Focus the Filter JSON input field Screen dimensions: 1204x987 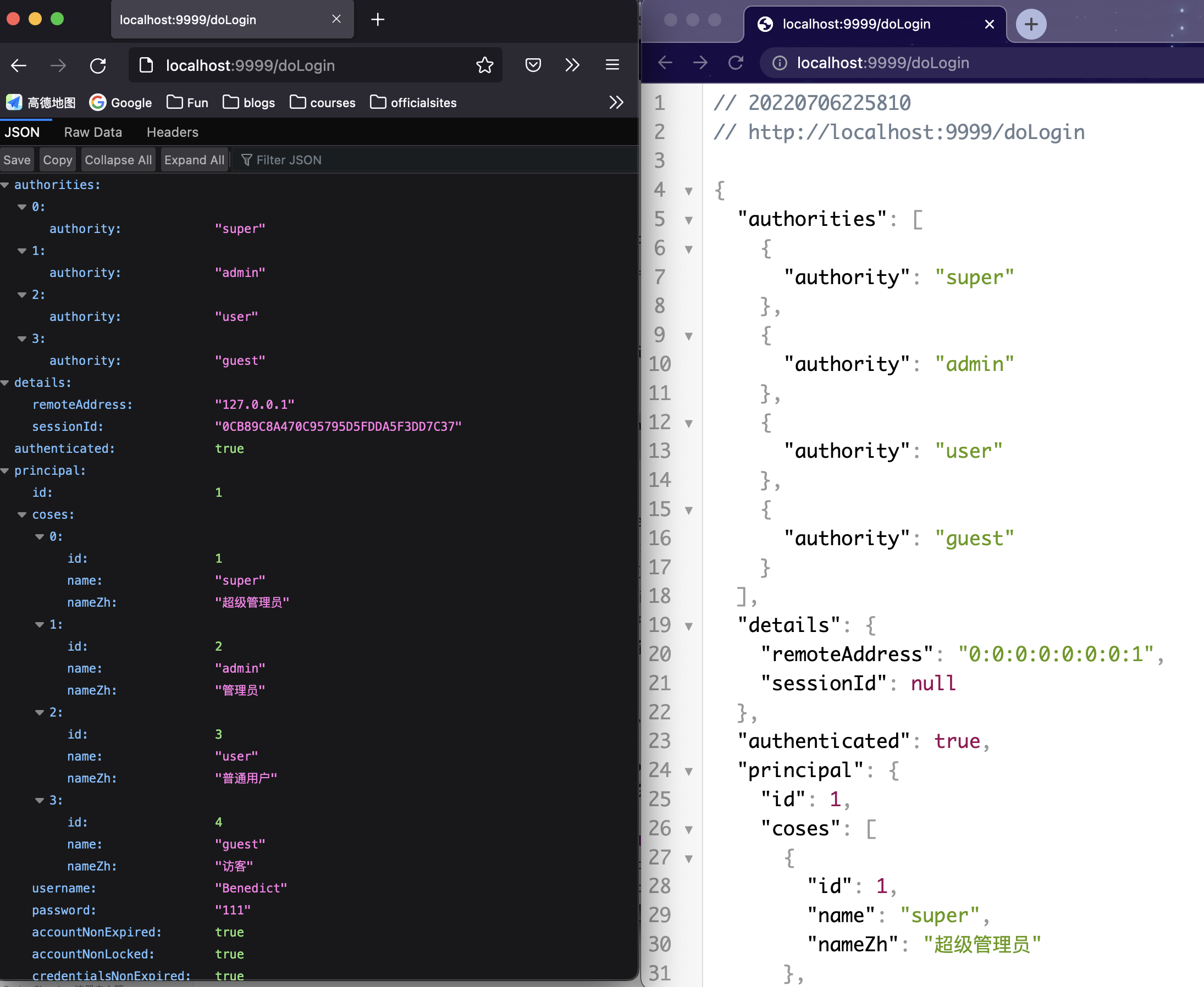[x=435, y=160]
